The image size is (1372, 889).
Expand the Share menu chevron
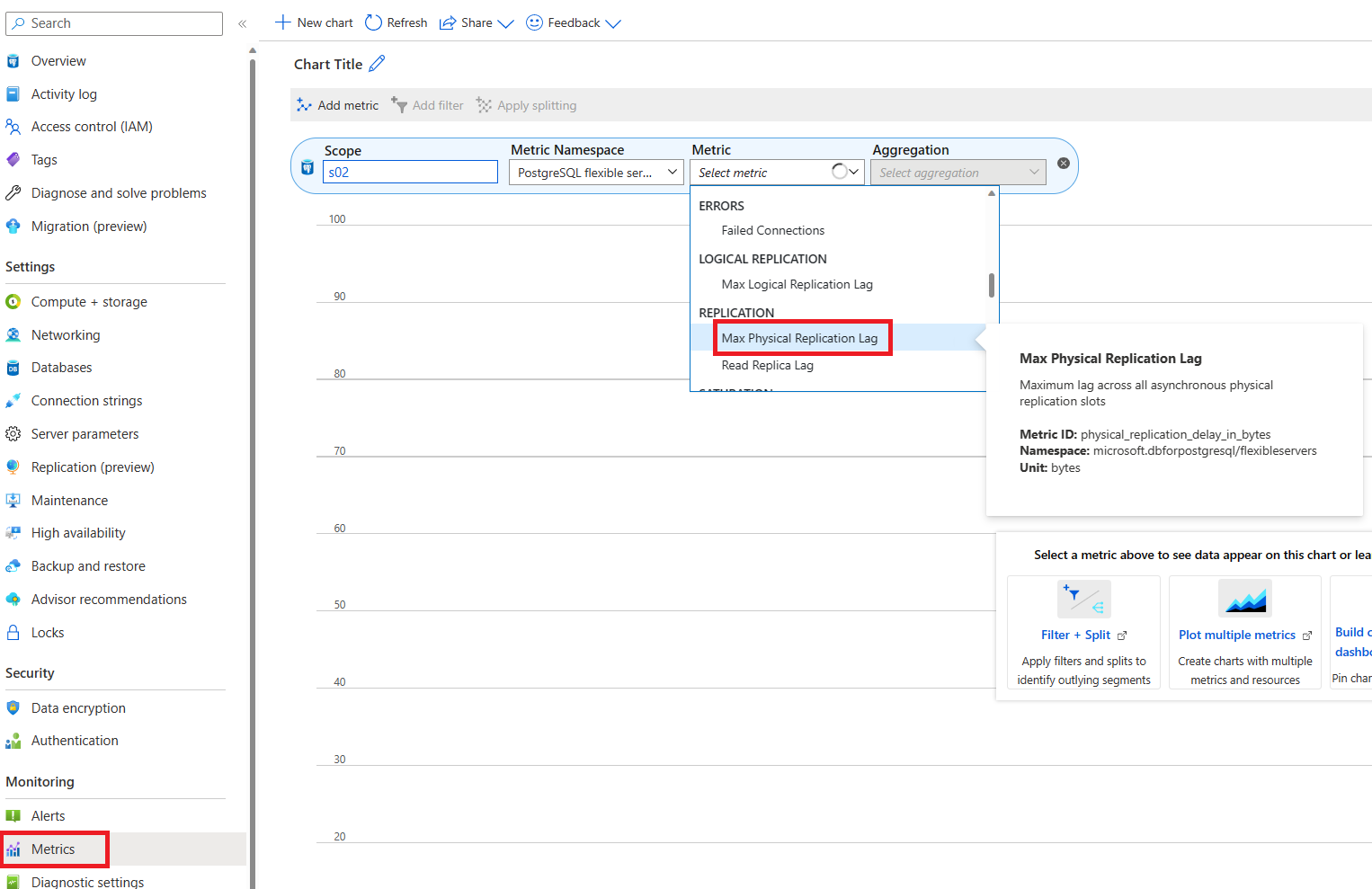pos(505,23)
